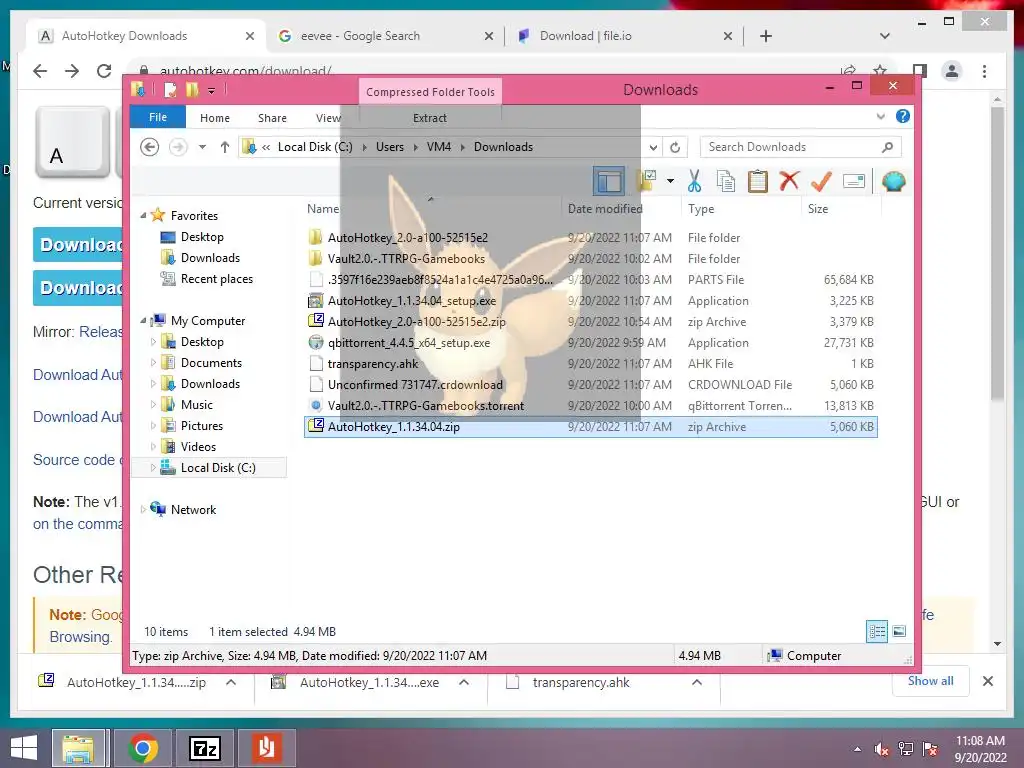The height and width of the screenshot is (768, 1024).
Task: Open 7-Zip from the taskbar
Action: click(x=204, y=748)
